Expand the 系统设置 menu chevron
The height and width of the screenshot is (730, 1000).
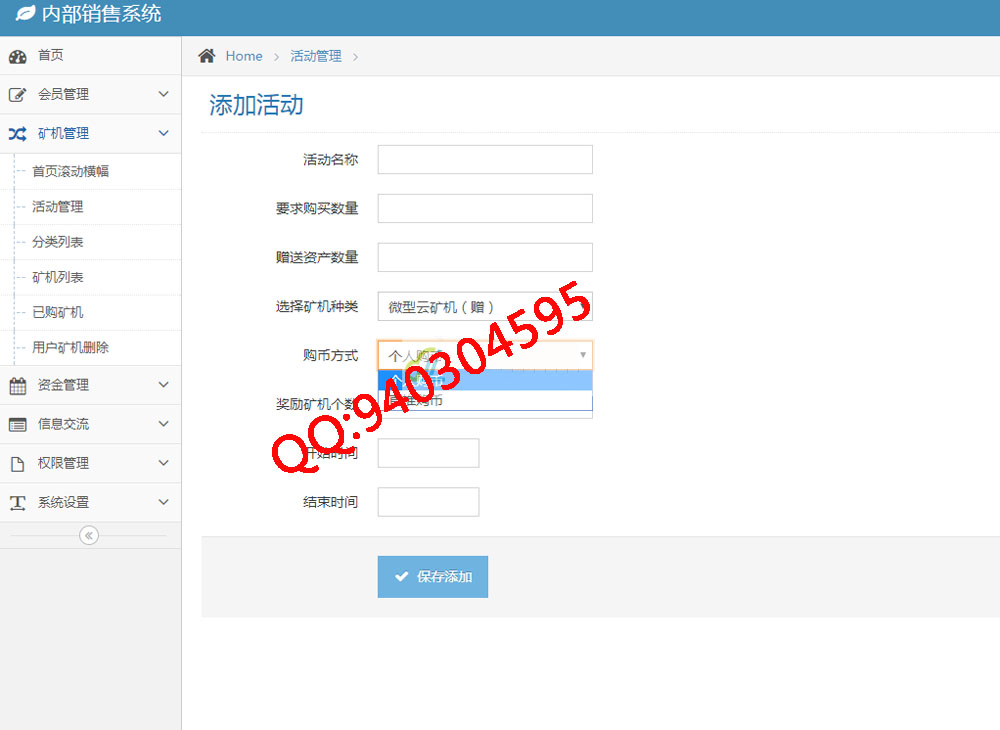(164, 502)
